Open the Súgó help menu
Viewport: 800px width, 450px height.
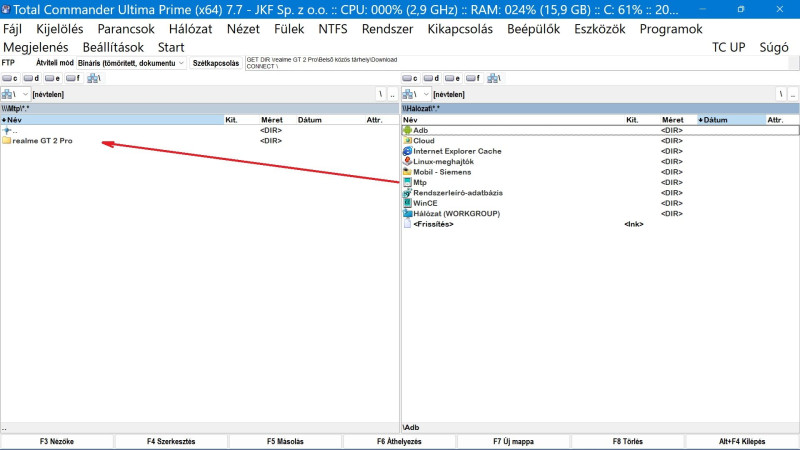pos(774,47)
